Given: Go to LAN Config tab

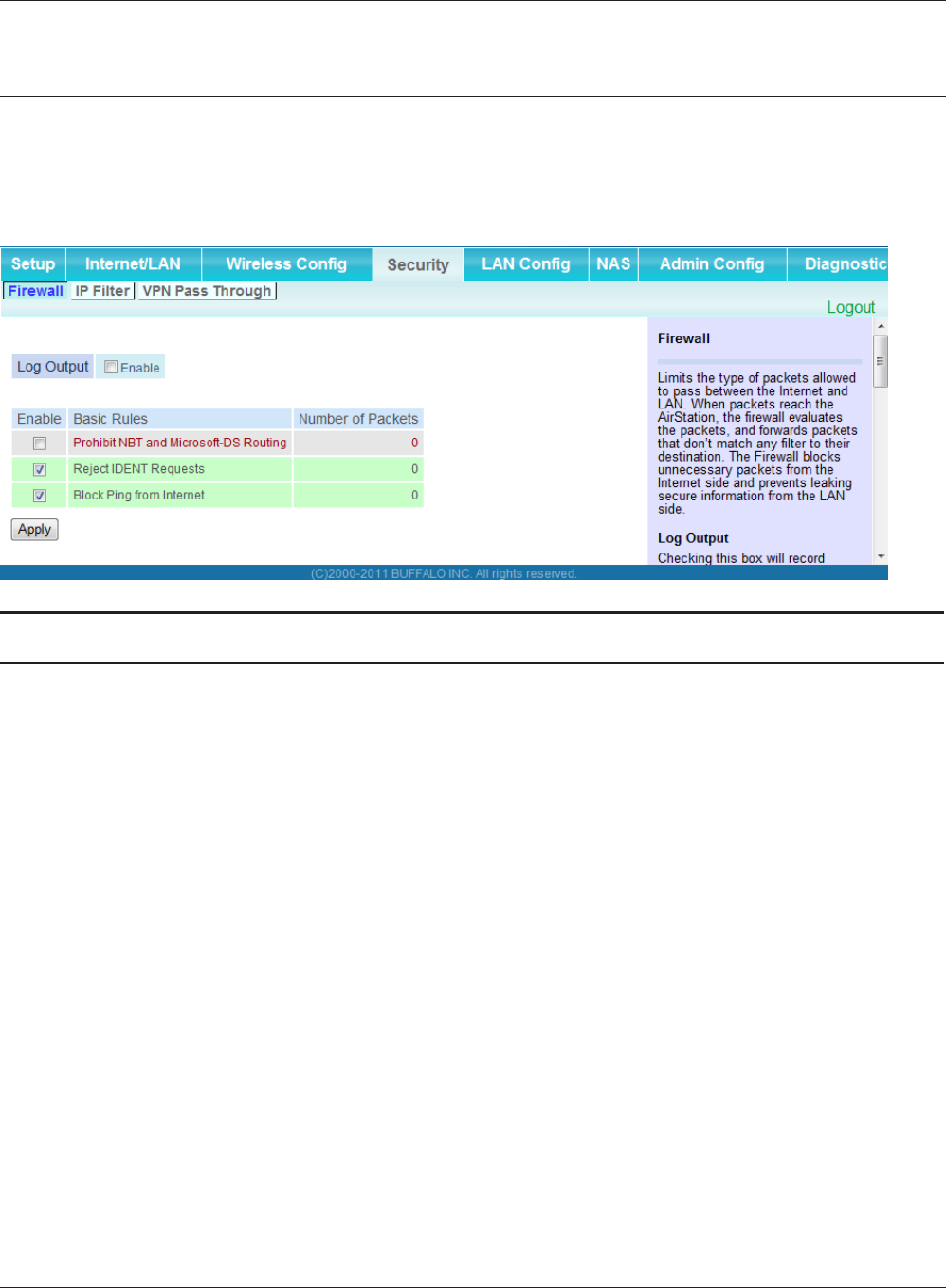Looking at the screenshot, I should coord(526,264).
